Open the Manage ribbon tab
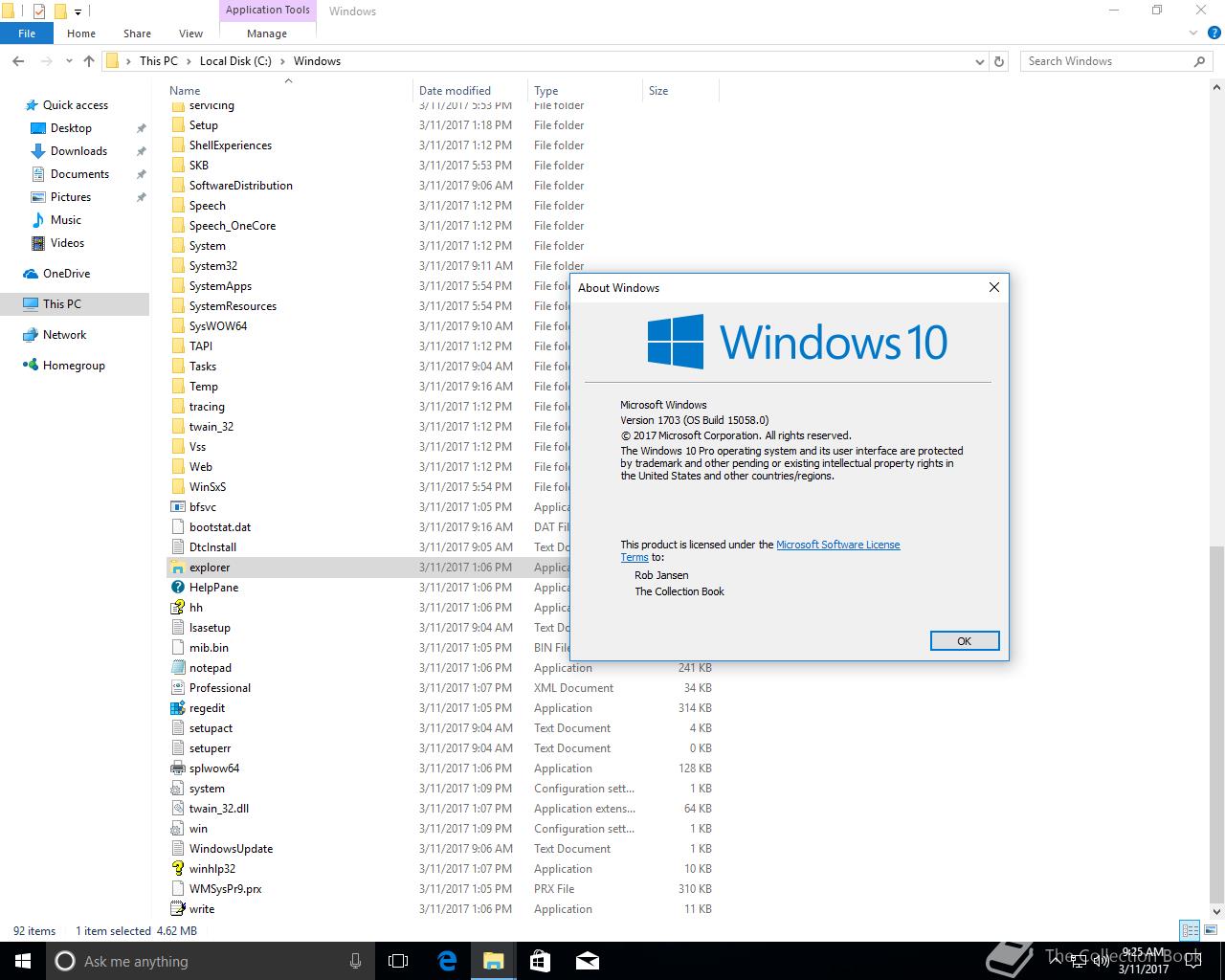This screenshot has width=1225, height=980. (267, 33)
